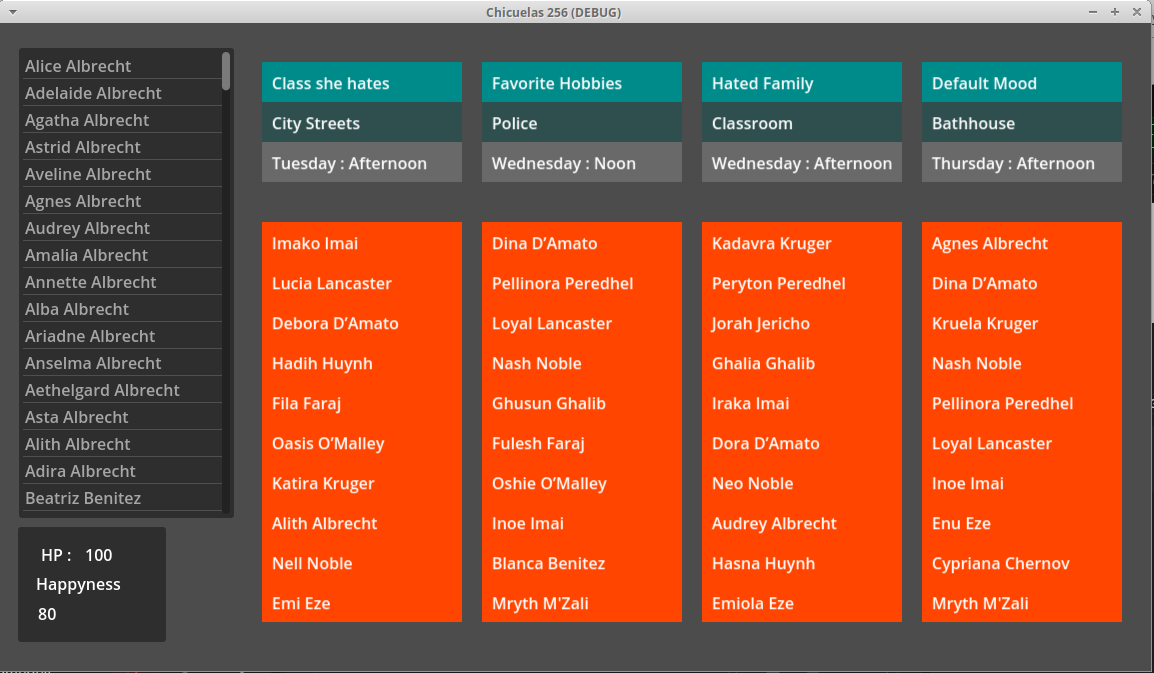The height and width of the screenshot is (673, 1154).
Task: Pick Astrid Albrecht in the list
Action: [122, 147]
